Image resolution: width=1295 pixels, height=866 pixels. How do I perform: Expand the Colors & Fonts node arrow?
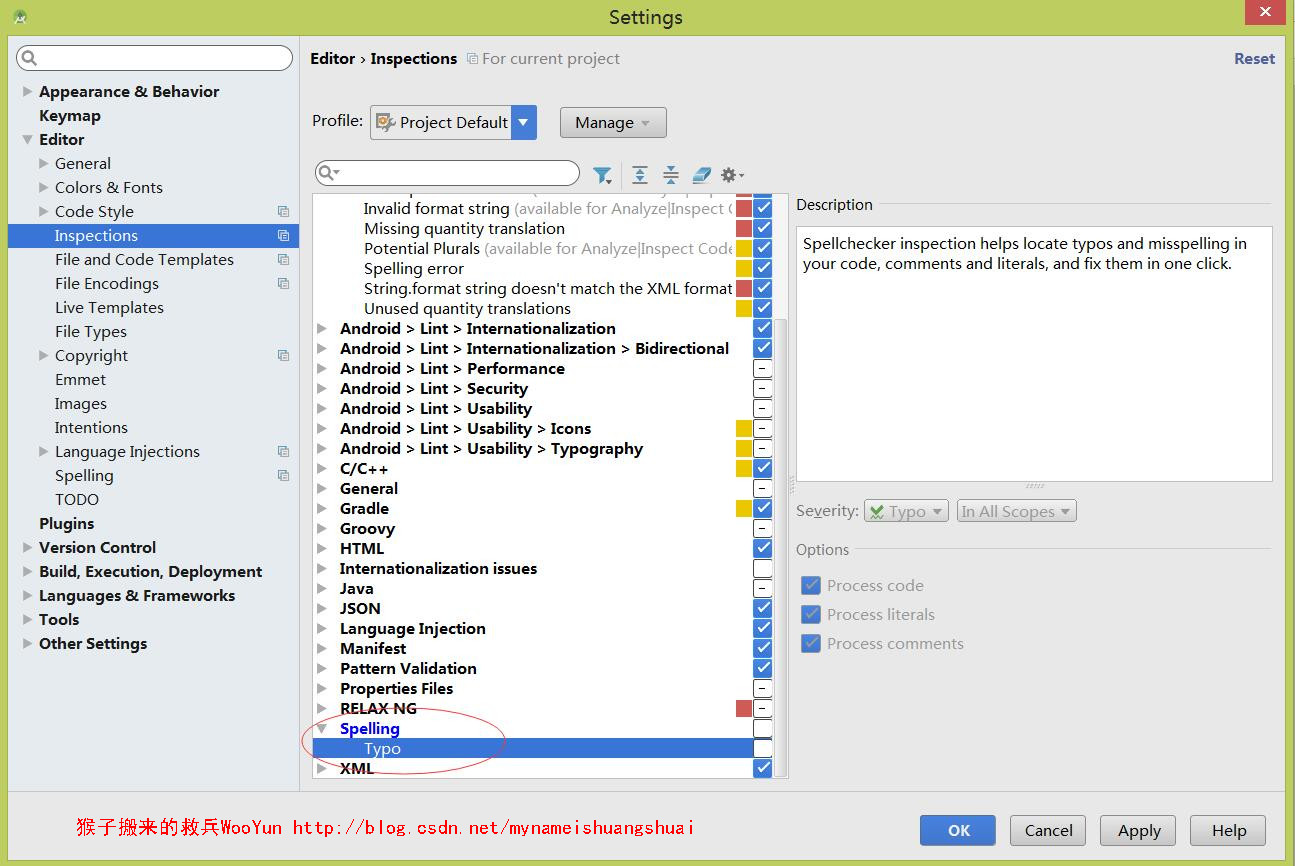pos(43,187)
